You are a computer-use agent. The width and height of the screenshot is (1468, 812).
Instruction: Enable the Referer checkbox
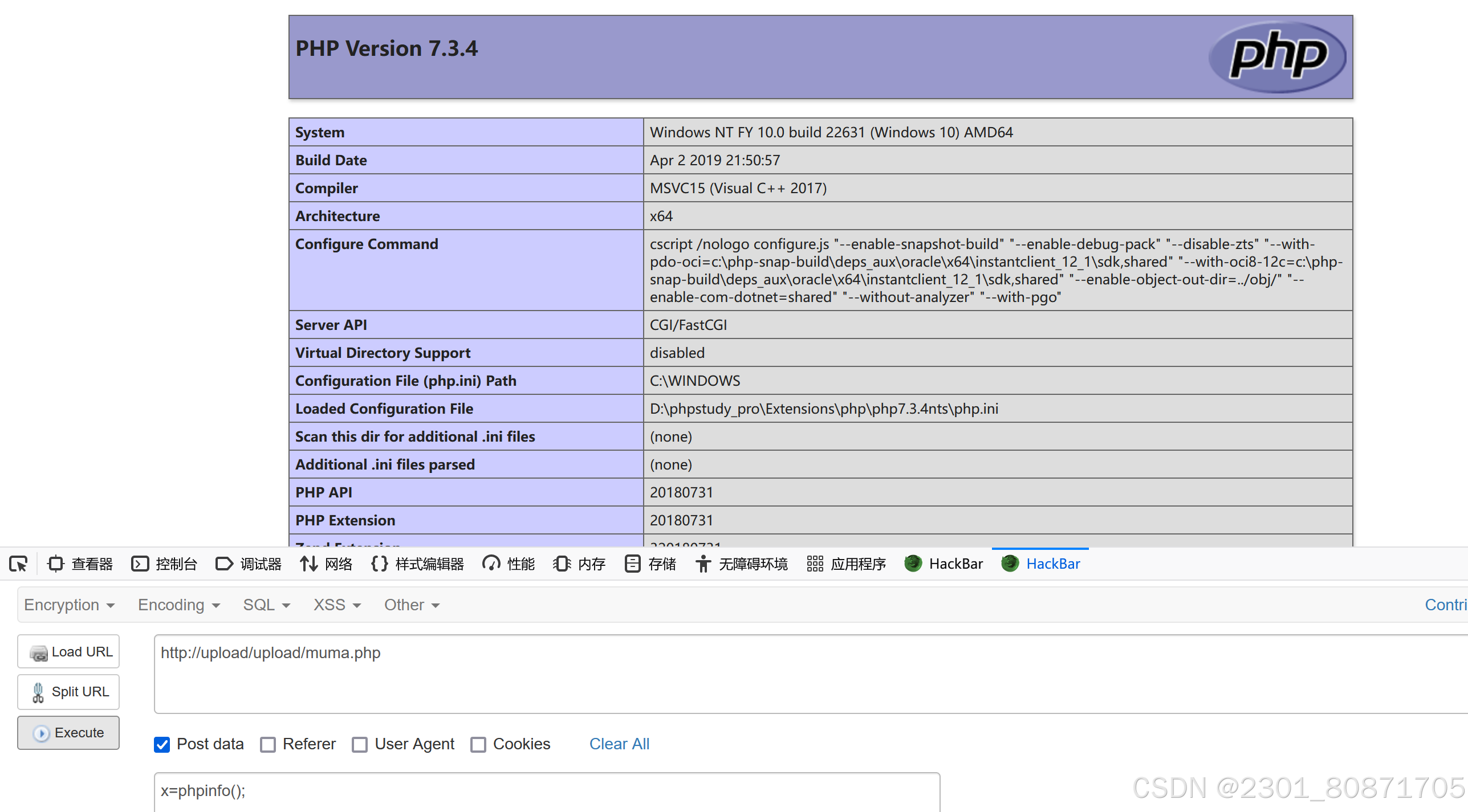point(268,745)
